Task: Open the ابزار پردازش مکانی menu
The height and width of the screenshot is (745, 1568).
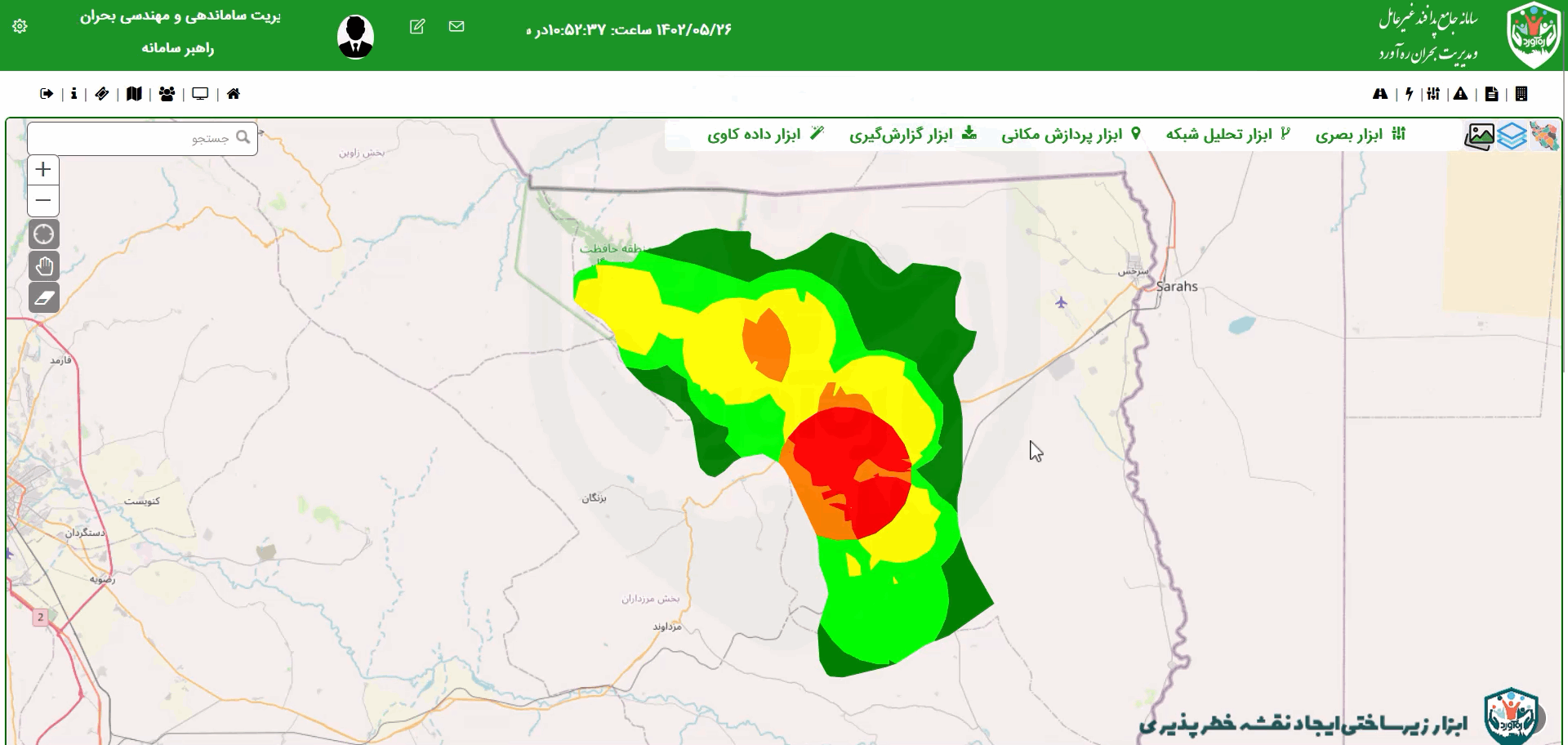Action: 1071,135
